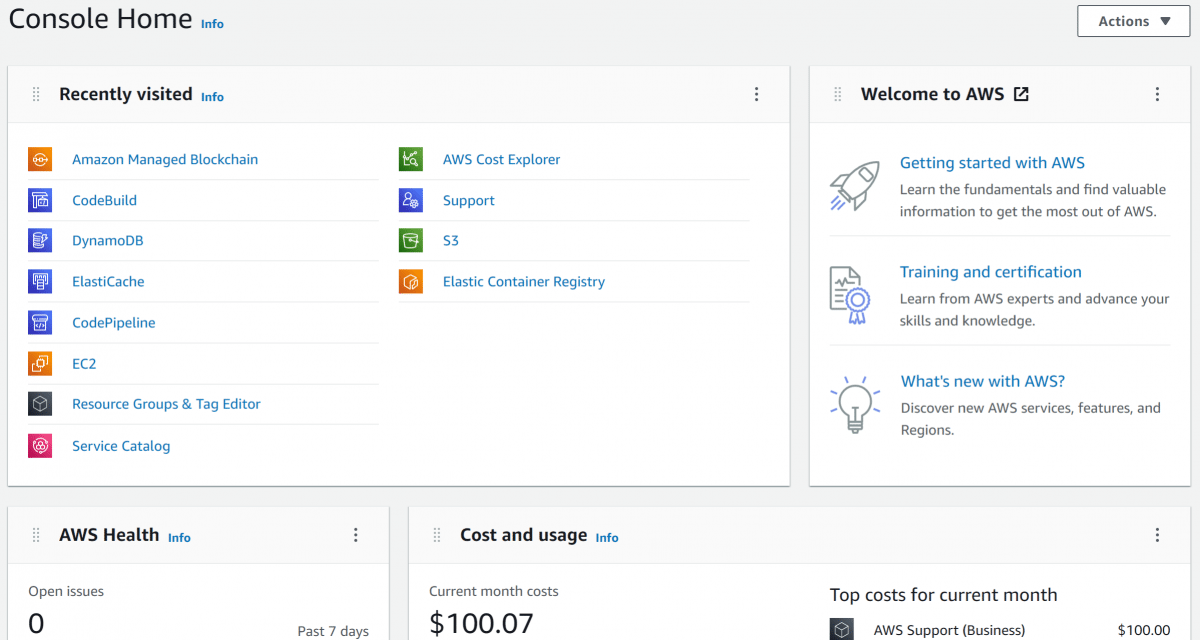Click the Resource Groups & Tag Editor icon
The width and height of the screenshot is (1200, 640).
[40, 404]
